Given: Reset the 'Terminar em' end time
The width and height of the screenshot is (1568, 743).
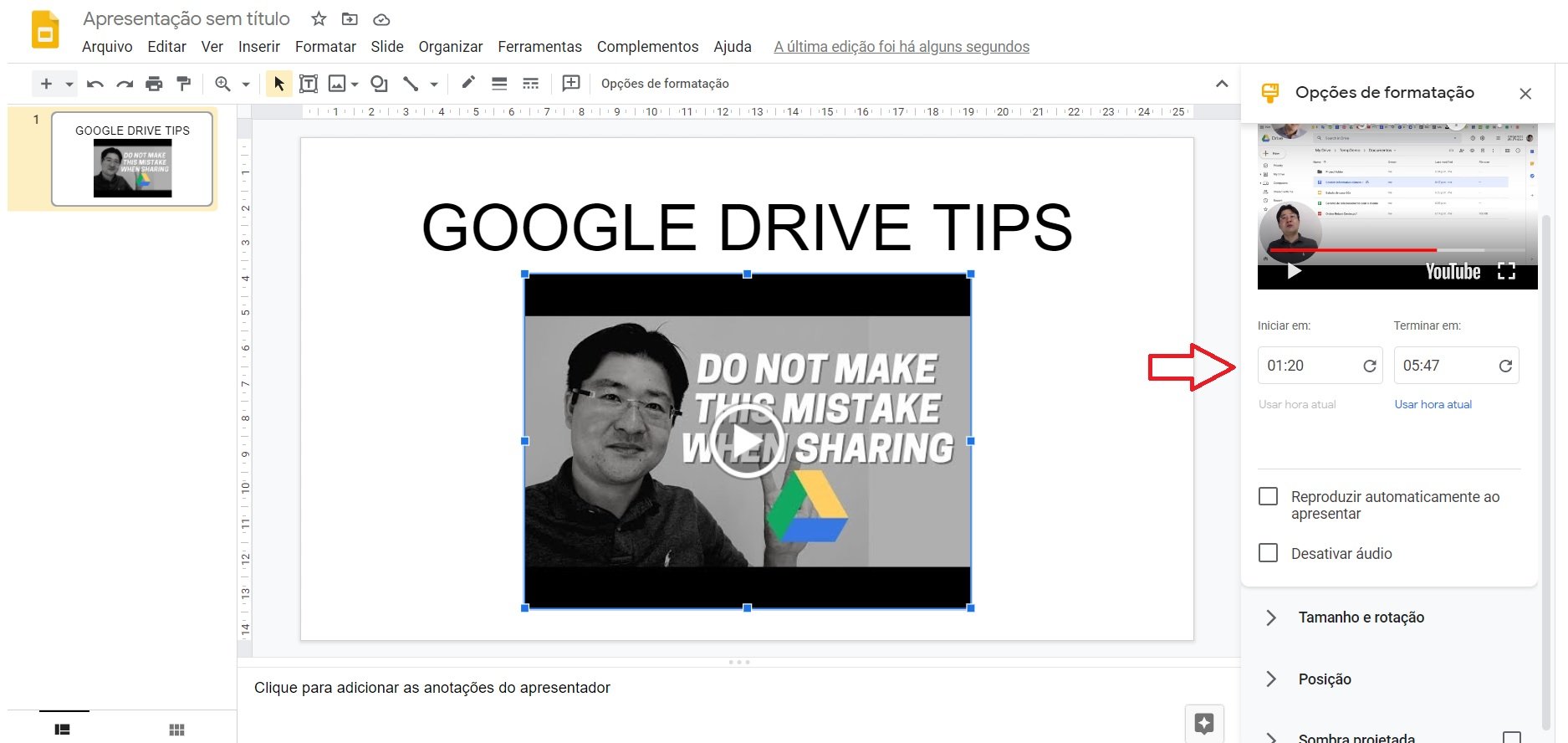Looking at the screenshot, I should tap(1505, 366).
